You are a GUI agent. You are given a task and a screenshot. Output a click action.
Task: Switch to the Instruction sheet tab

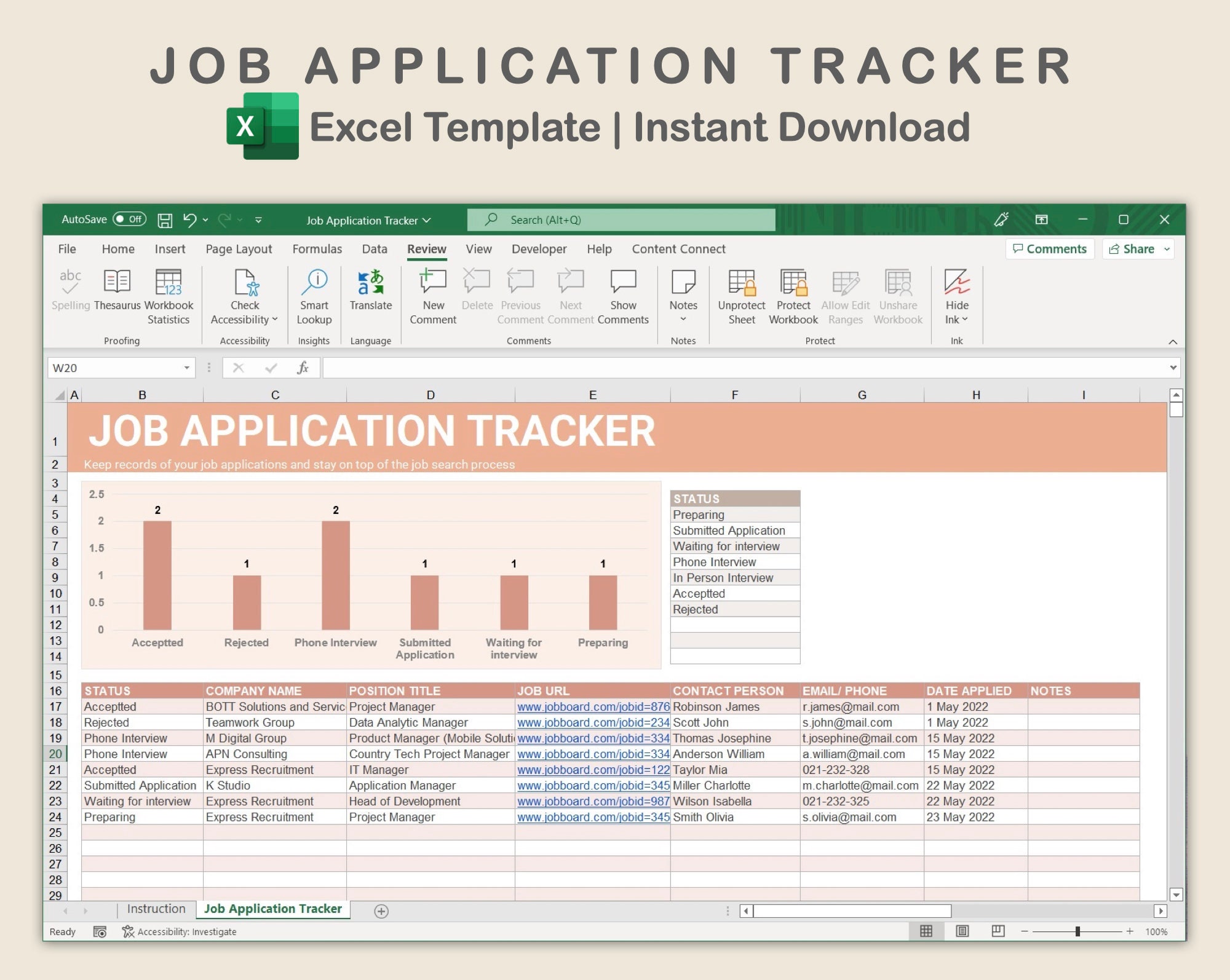[x=156, y=909]
